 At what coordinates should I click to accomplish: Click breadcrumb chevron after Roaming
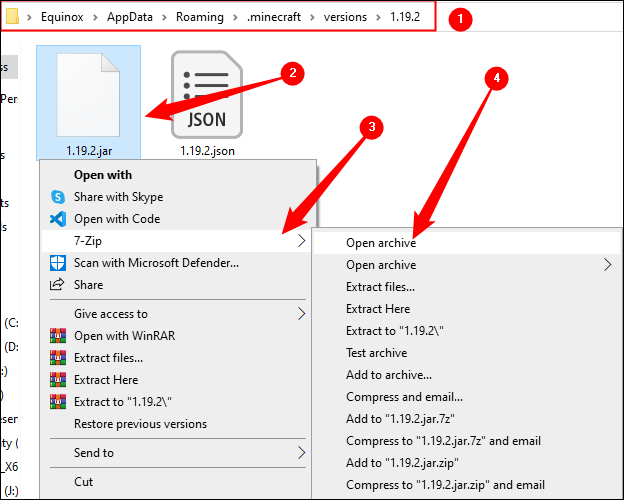click(x=236, y=17)
